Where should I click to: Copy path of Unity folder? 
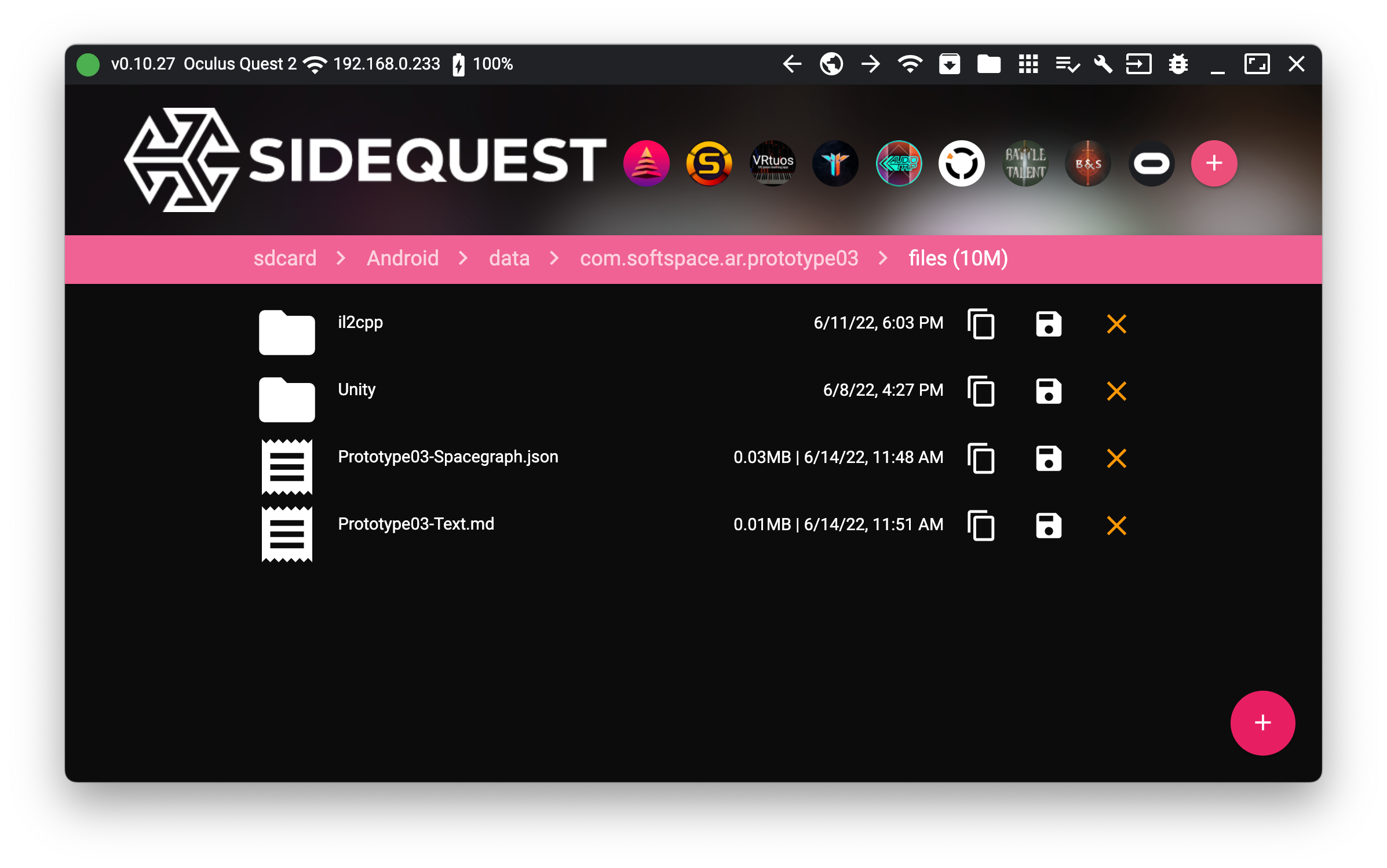click(981, 391)
